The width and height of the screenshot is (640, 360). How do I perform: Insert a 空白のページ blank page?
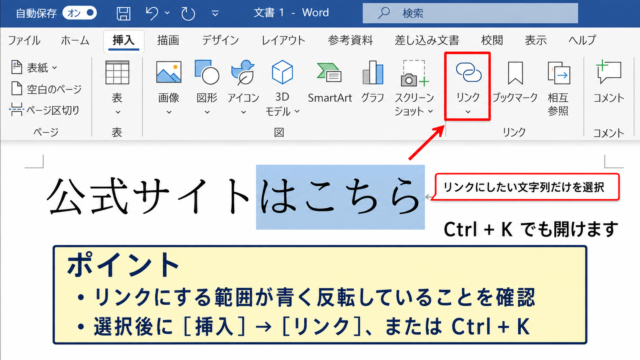tap(46, 89)
